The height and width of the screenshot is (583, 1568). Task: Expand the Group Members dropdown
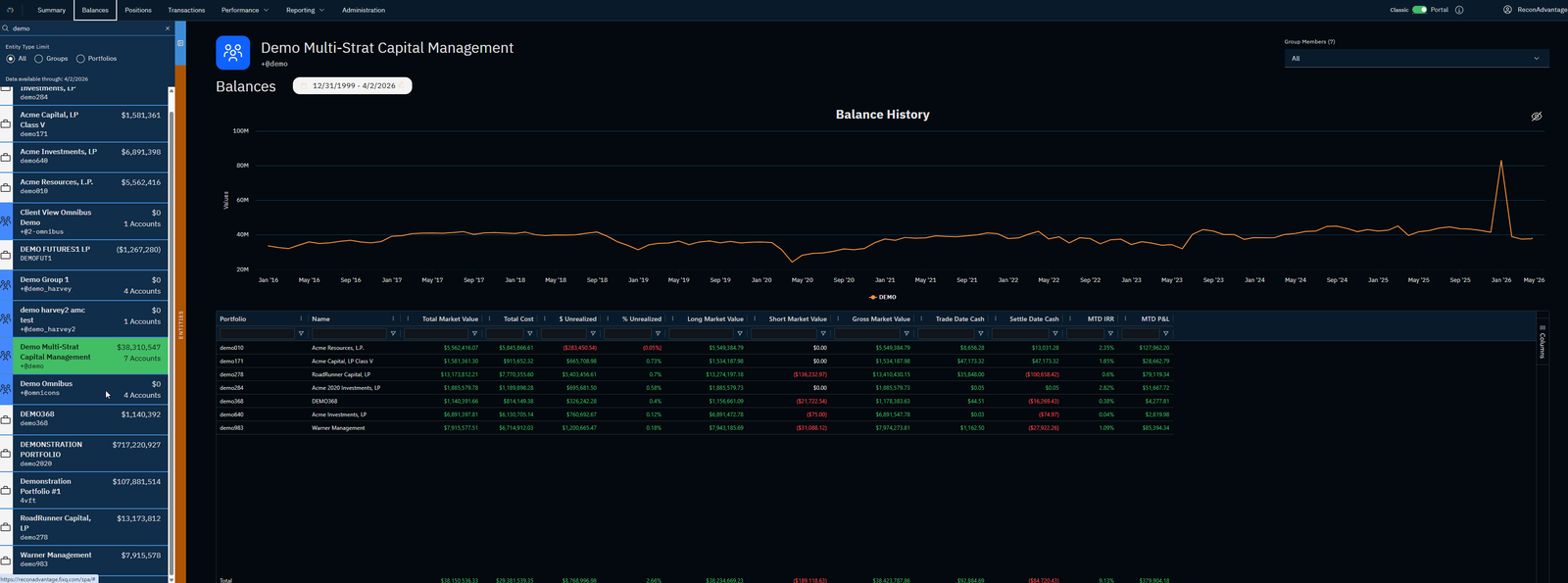click(x=1416, y=59)
